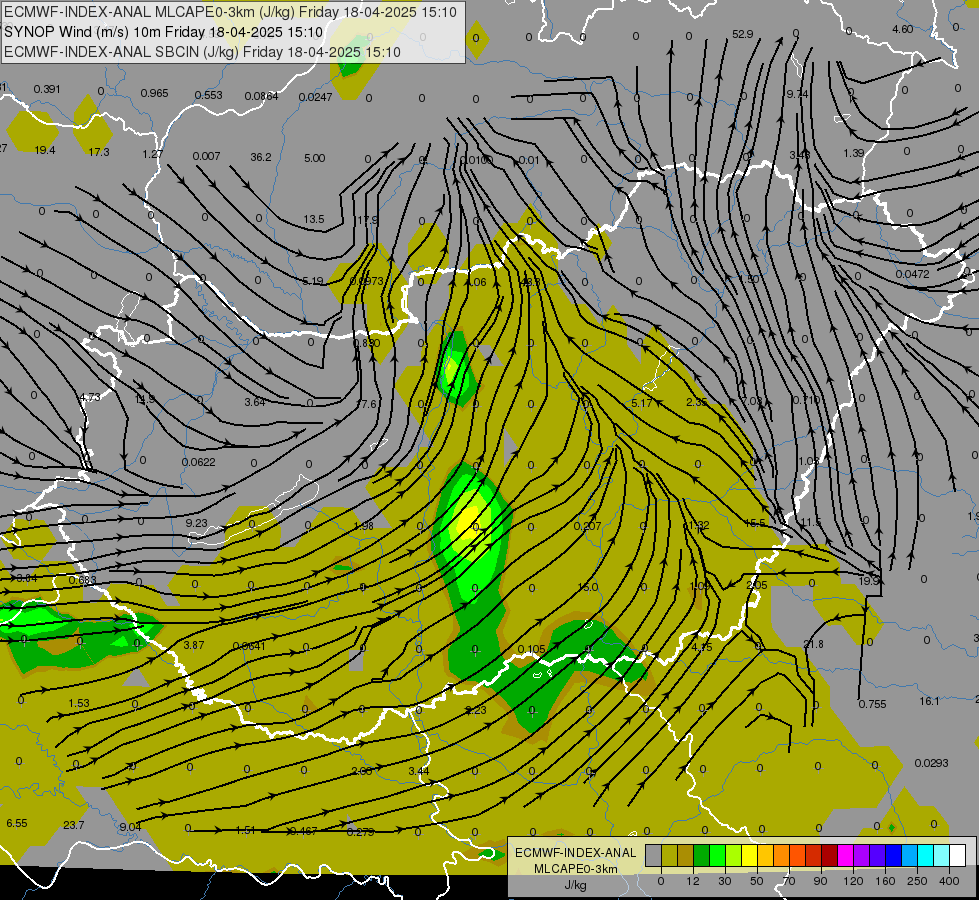Image resolution: width=979 pixels, height=900 pixels.
Task: Select the gray swatch in the legend
Action: 653,855
